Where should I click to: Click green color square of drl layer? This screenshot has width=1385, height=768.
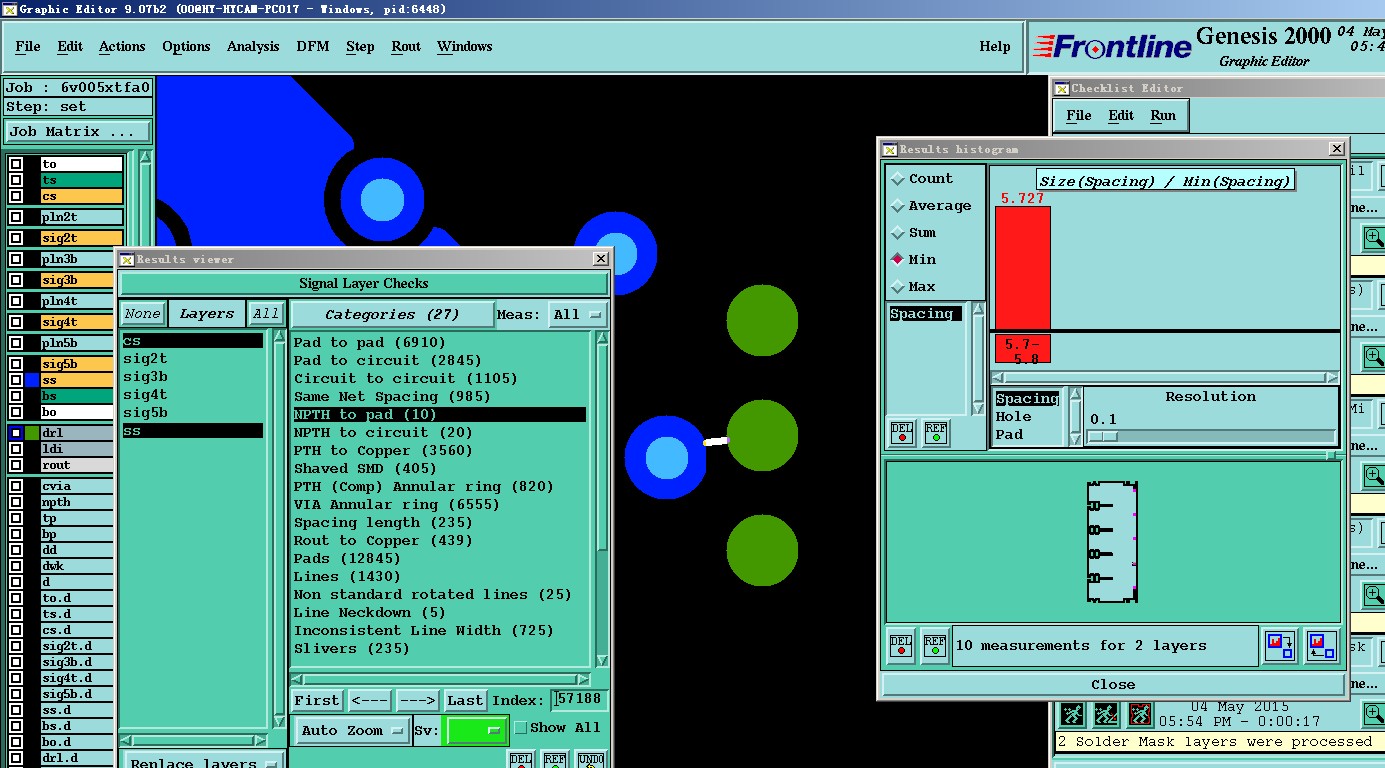[32, 433]
